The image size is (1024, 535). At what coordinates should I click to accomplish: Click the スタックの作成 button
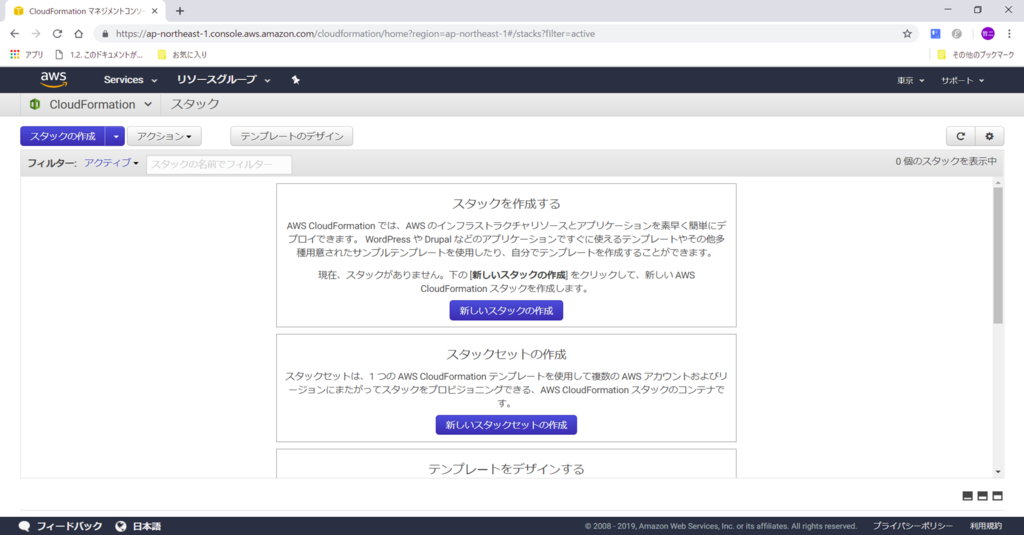point(63,136)
